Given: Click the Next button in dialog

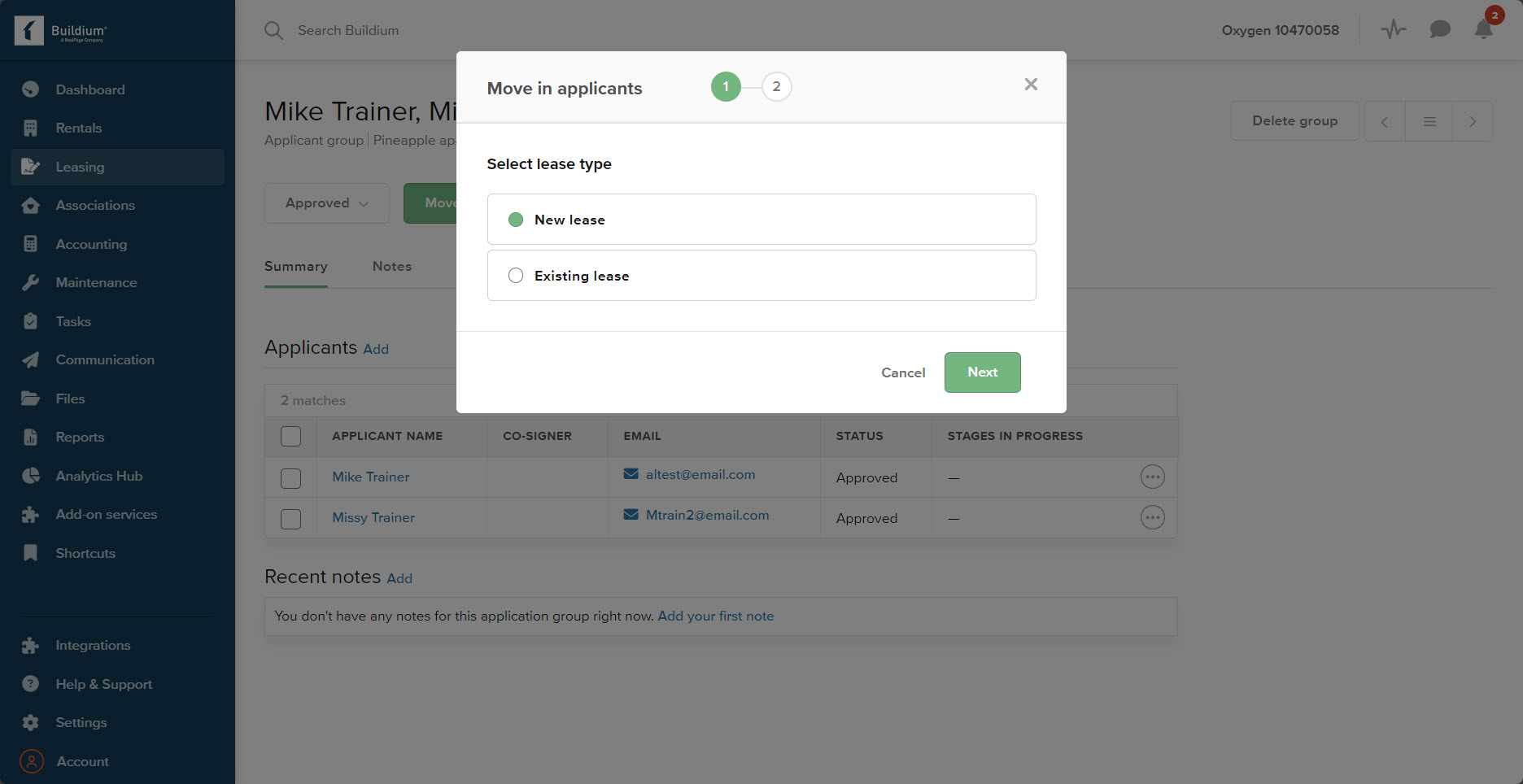Looking at the screenshot, I should (983, 372).
